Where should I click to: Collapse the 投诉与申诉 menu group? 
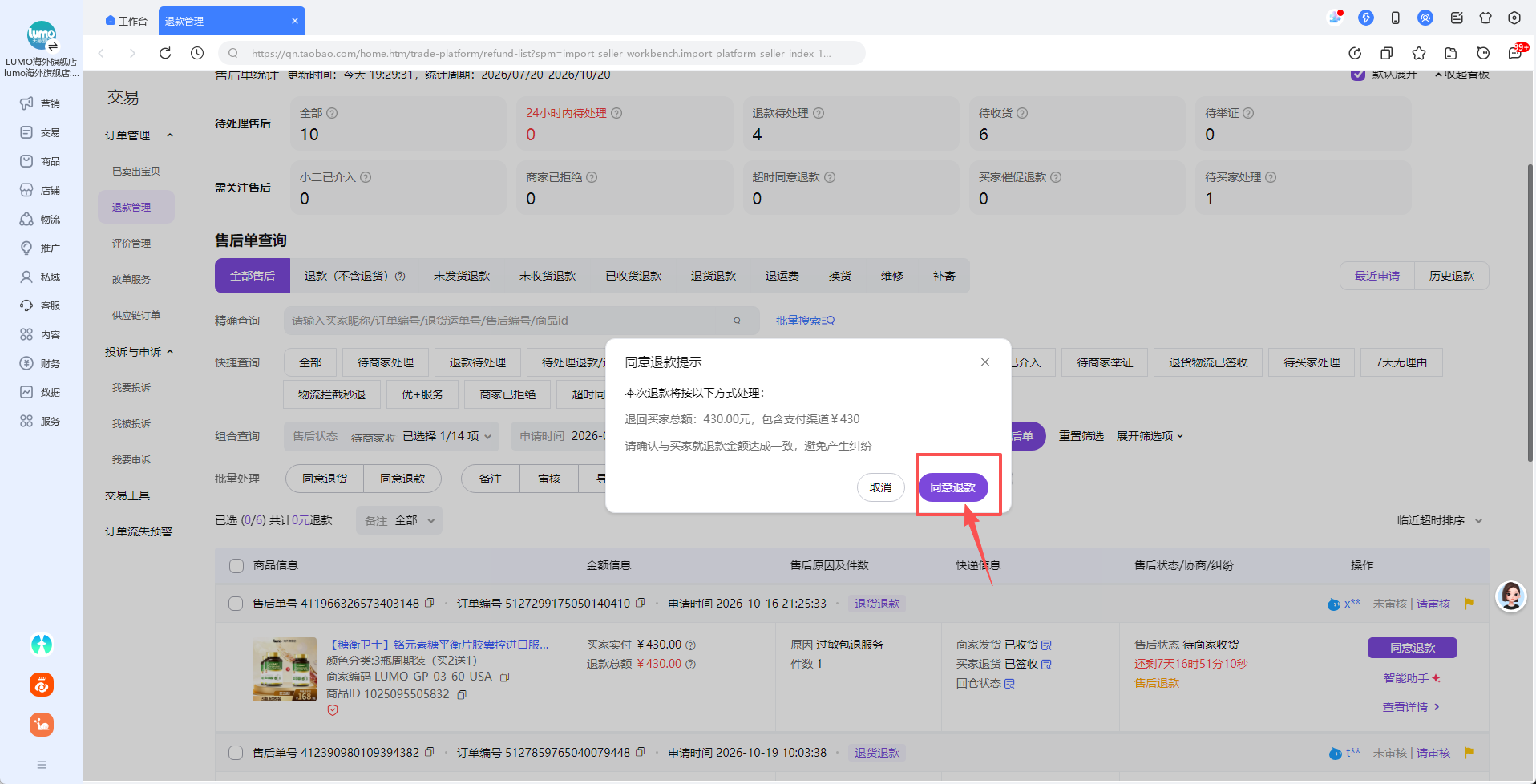(x=139, y=352)
